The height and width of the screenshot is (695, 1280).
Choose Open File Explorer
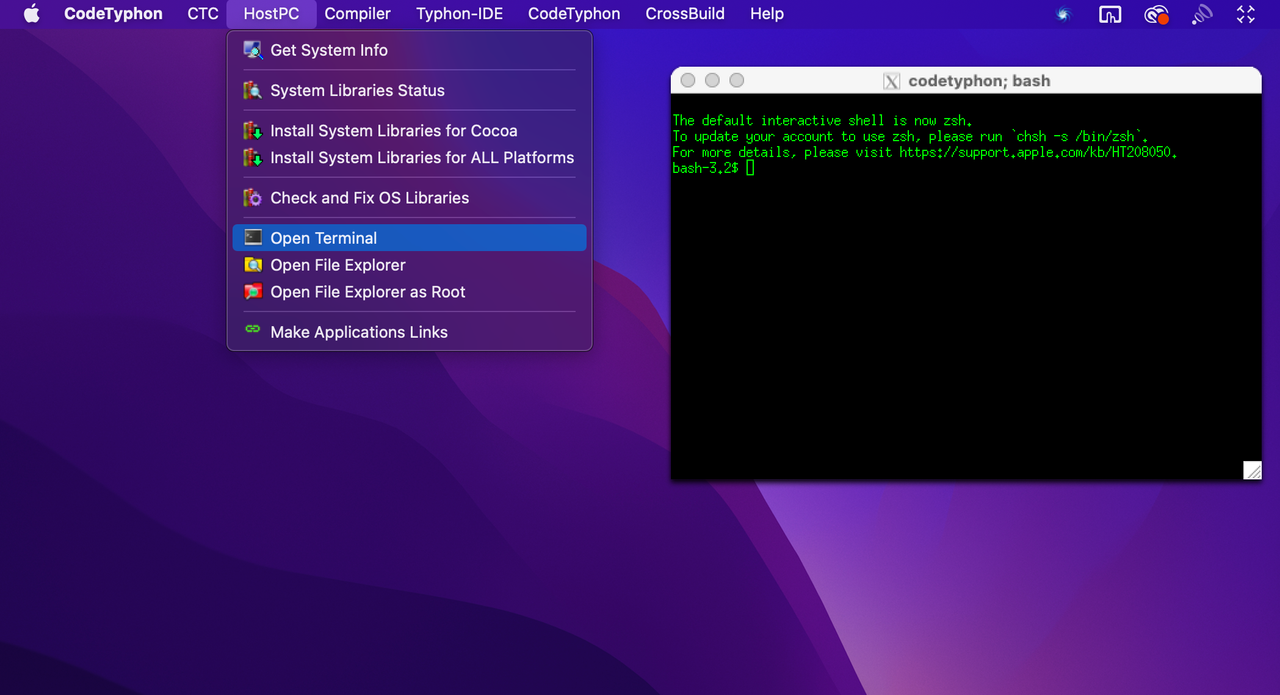tap(409, 265)
